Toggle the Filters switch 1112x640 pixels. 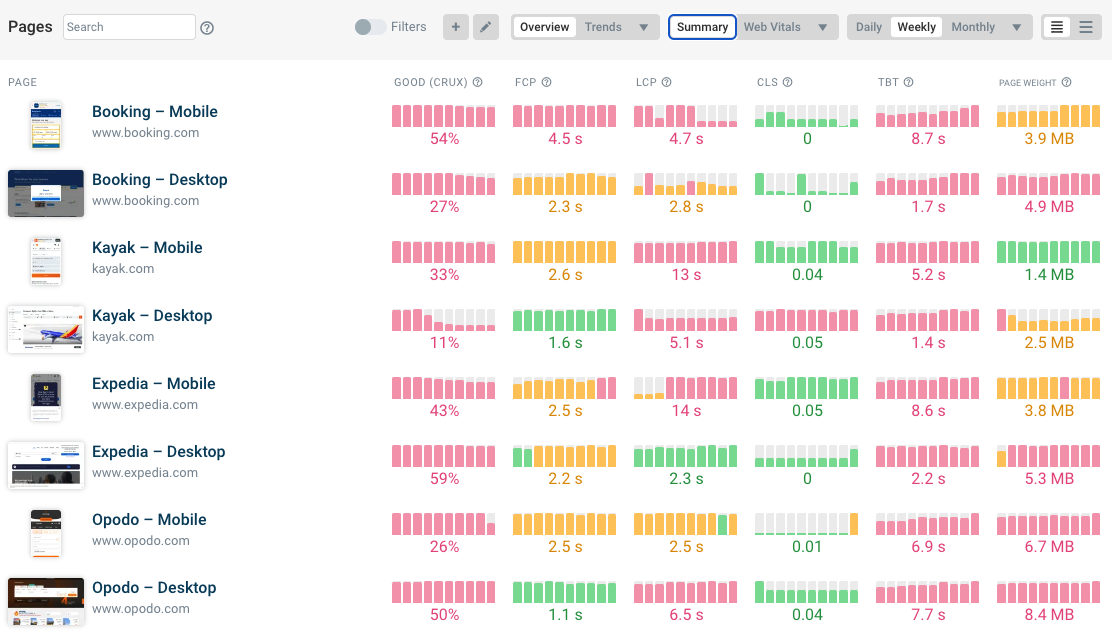(x=369, y=27)
